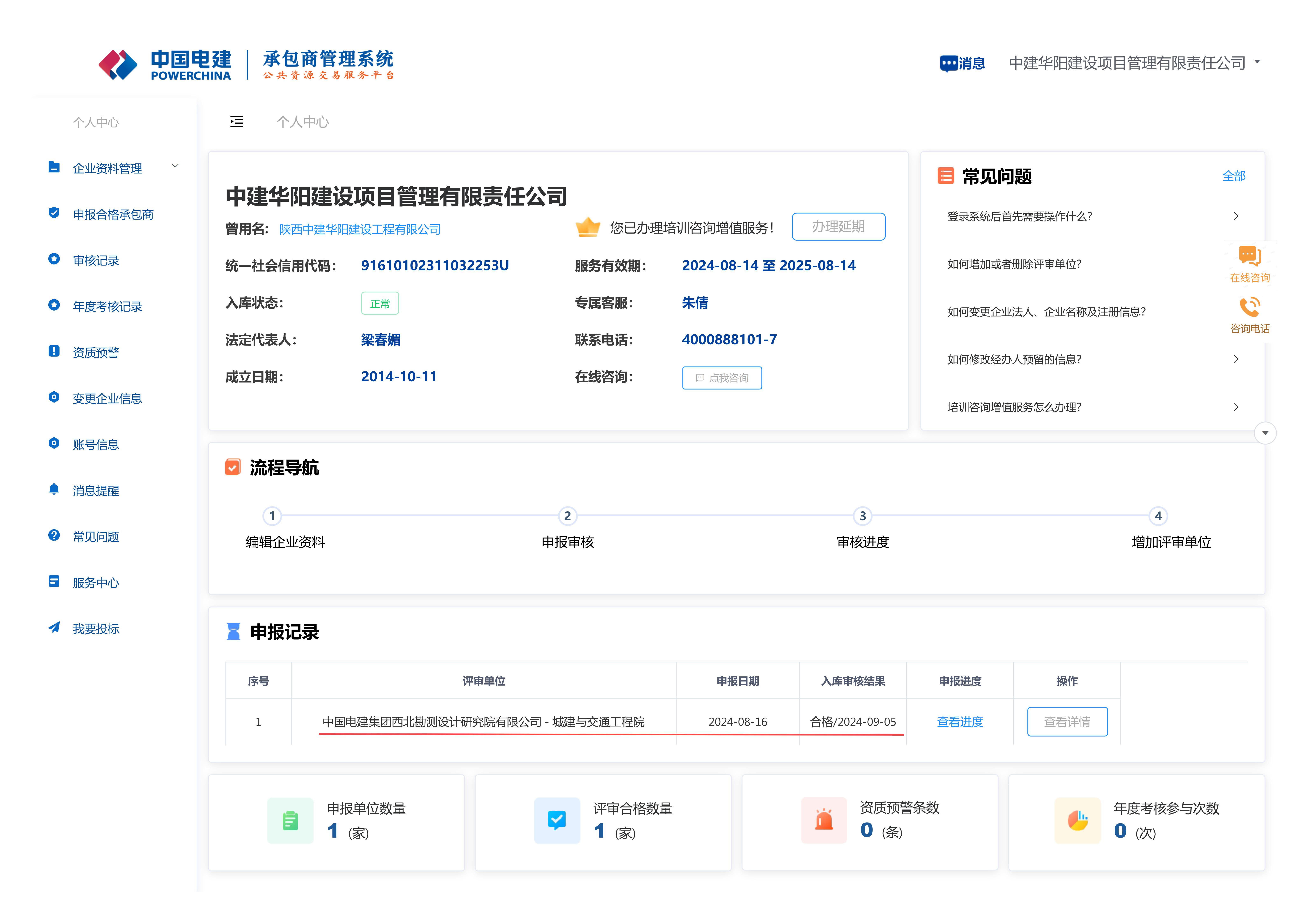Expand the company account dropdown arrow
The height and width of the screenshot is (924, 1308).
pyautogui.click(x=1257, y=62)
